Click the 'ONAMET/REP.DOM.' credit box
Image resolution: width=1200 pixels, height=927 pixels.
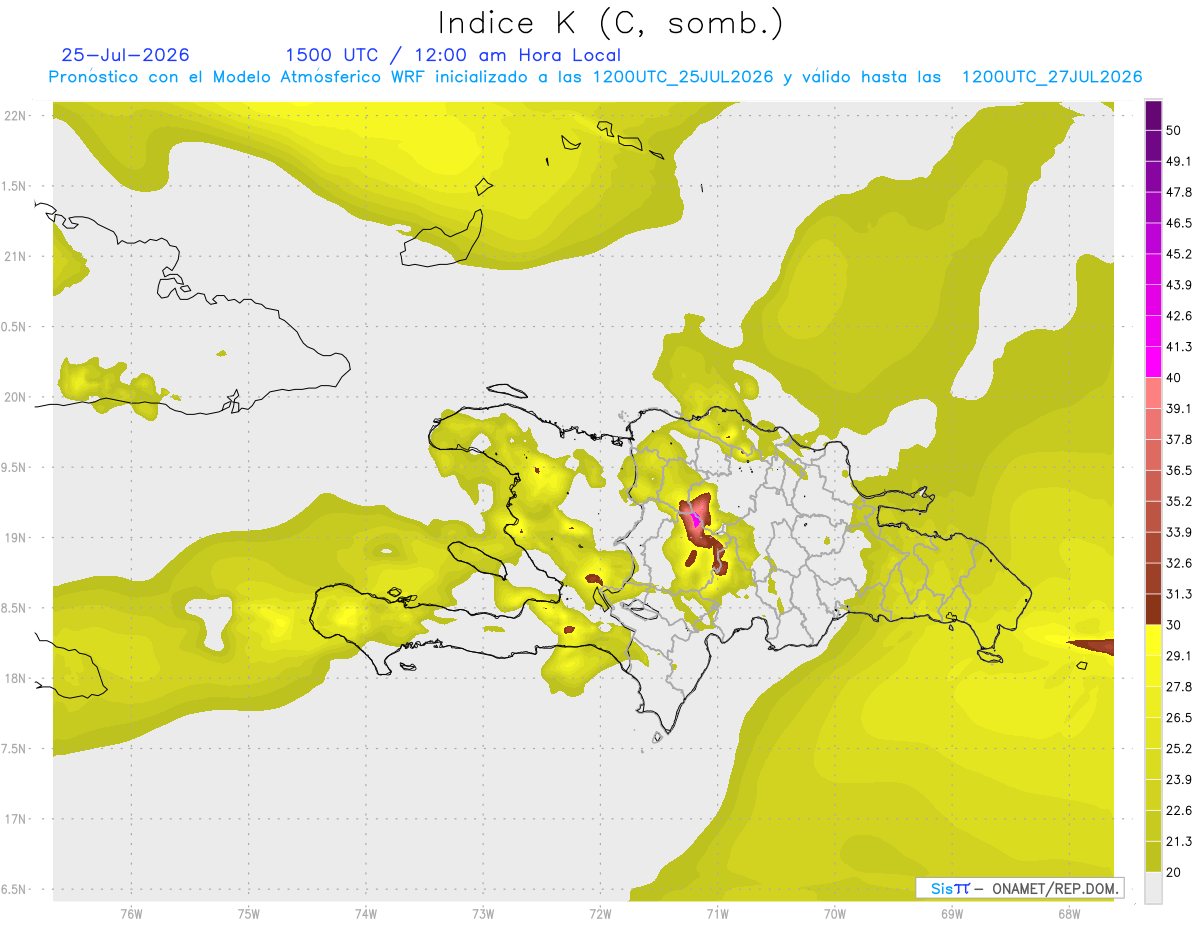1020,888
